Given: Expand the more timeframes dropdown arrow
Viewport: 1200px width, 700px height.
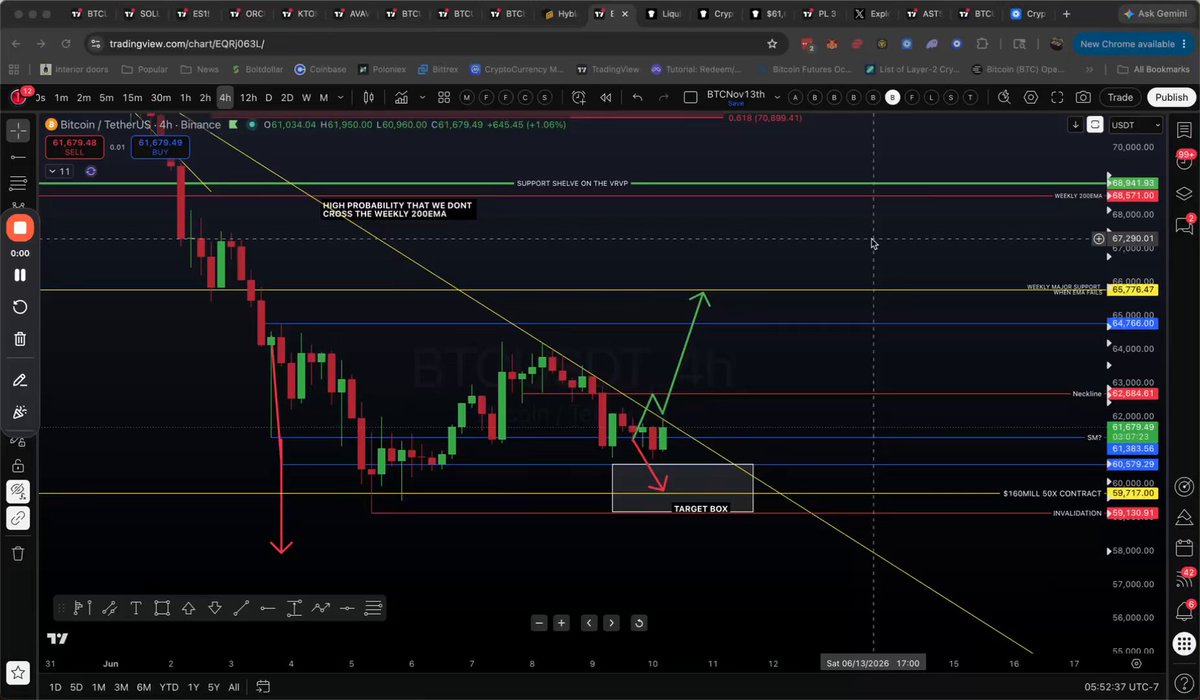Looking at the screenshot, I should (342, 97).
